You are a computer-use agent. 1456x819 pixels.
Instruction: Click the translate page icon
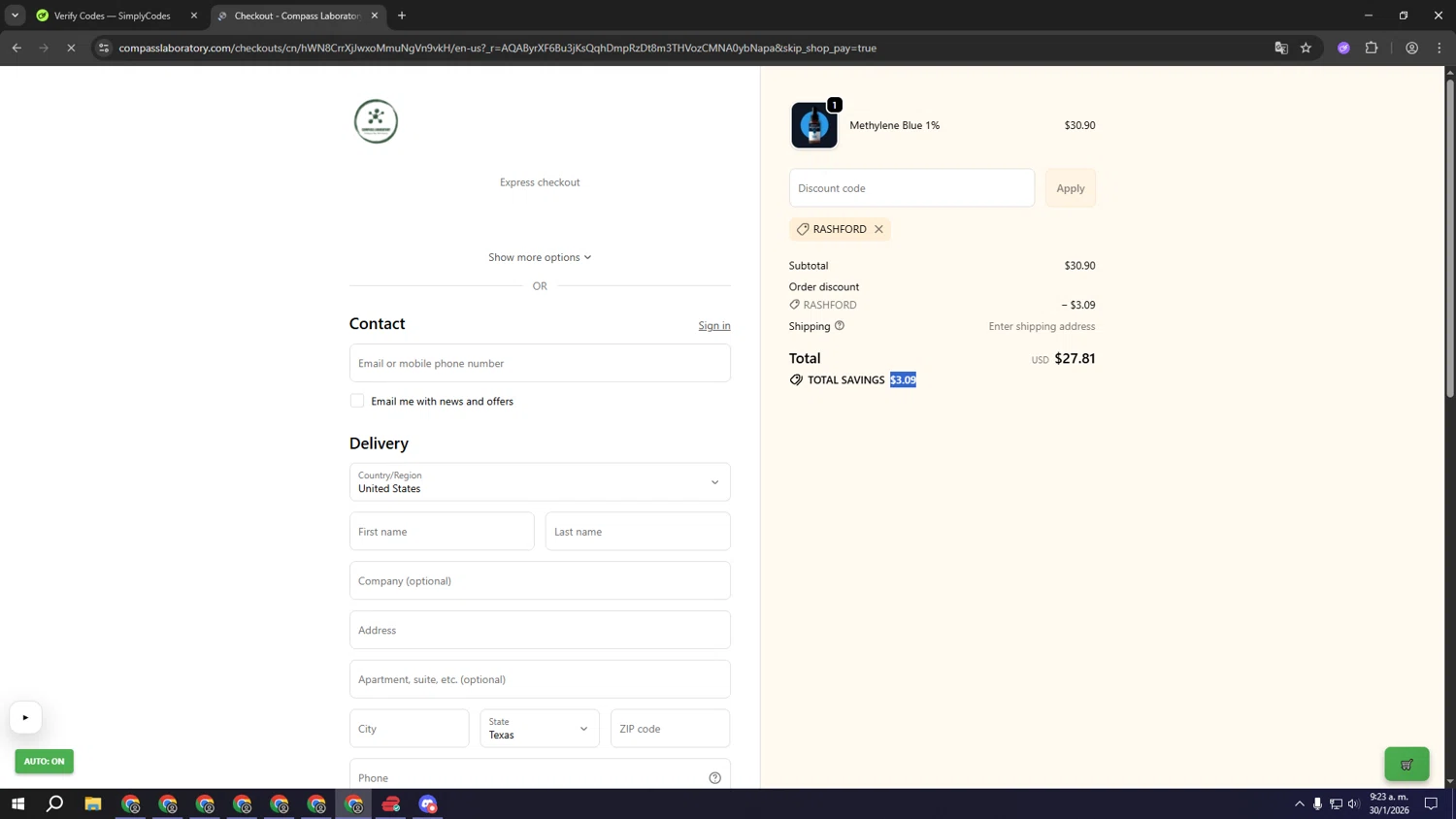coord(1281,48)
